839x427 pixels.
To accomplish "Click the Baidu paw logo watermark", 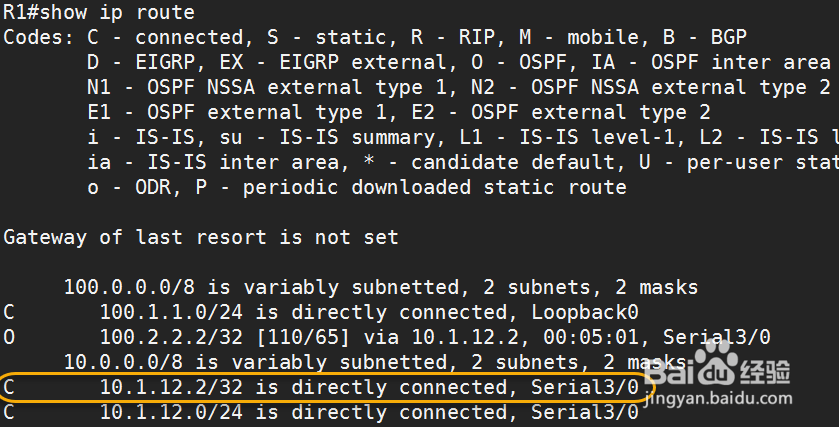I will point(714,362).
